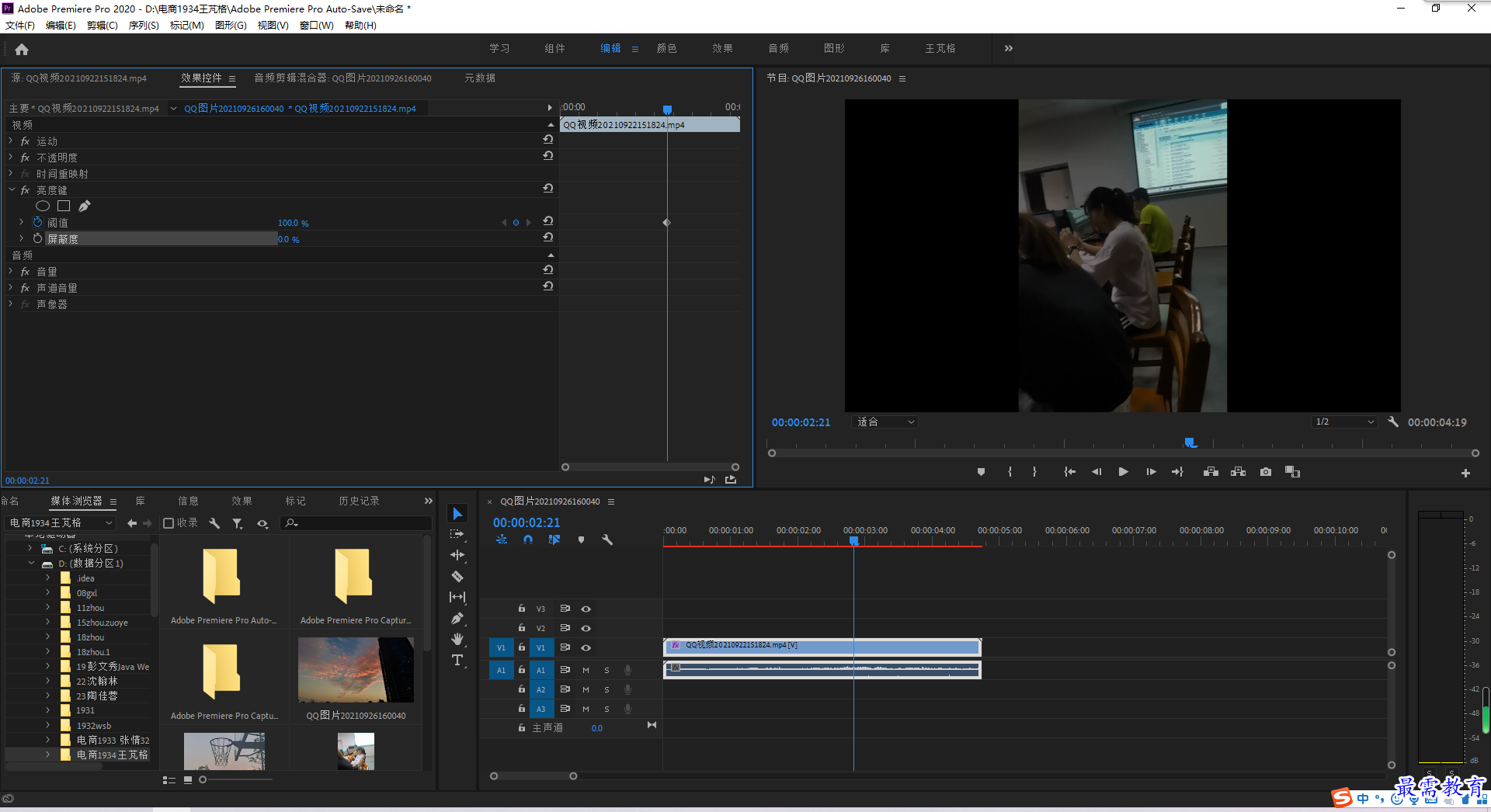Expand the C: (系统分区) drive
This screenshot has width=1491, height=812.
[x=30, y=548]
